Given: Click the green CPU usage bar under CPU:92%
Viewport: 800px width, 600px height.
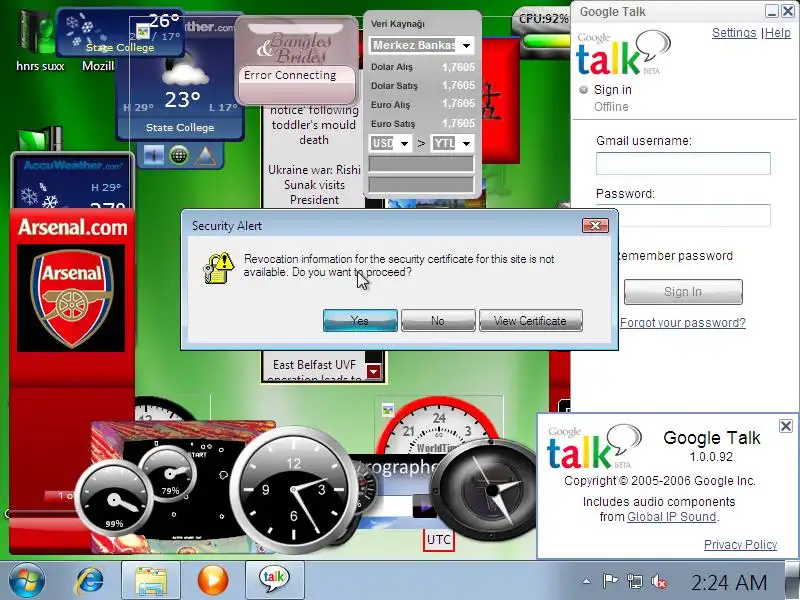Looking at the screenshot, I should (x=545, y=41).
